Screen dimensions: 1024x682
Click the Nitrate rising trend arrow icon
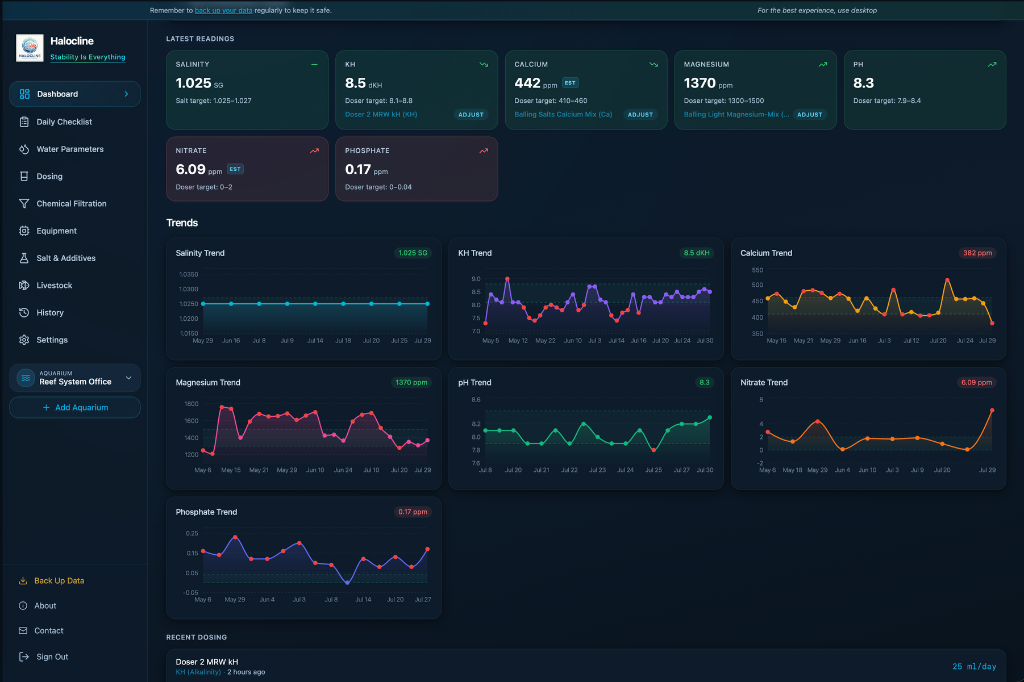click(x=314, y=151)
